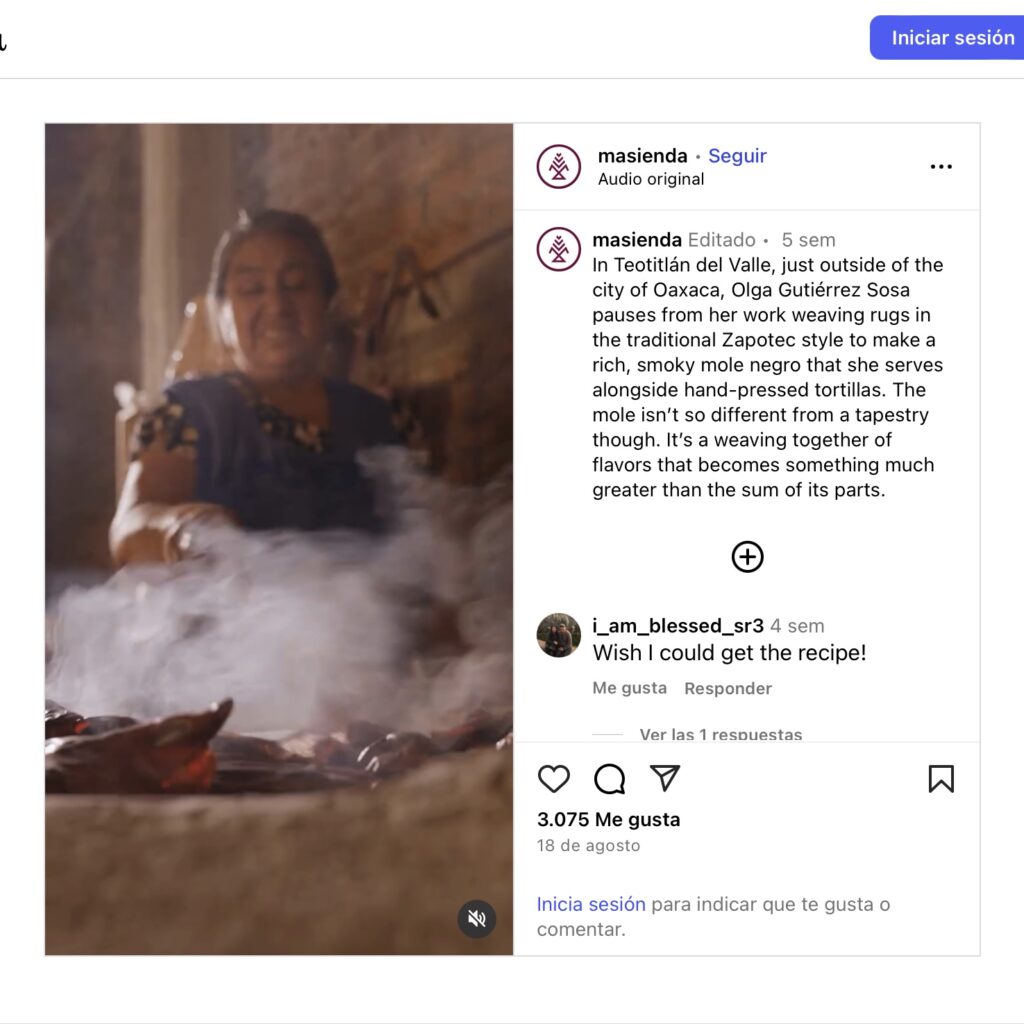Open comments via the speech bubble icon
This screenshot has height=1024, width=1024.
pyautogui.click(x=609, y=779)
